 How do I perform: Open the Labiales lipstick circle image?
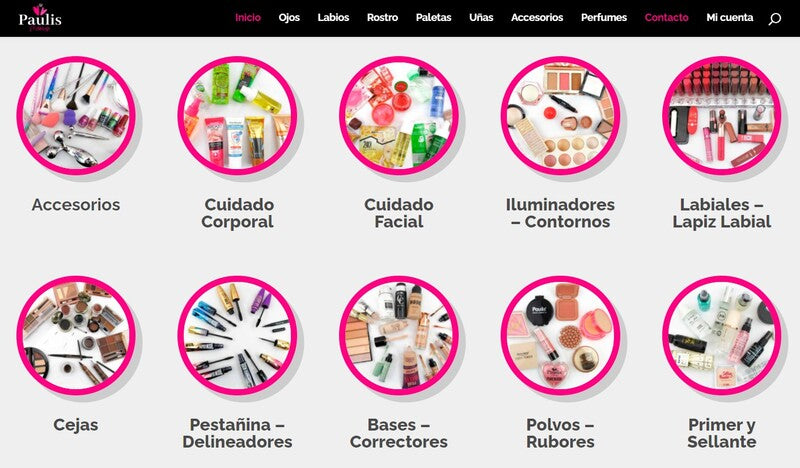pos(721,116)
